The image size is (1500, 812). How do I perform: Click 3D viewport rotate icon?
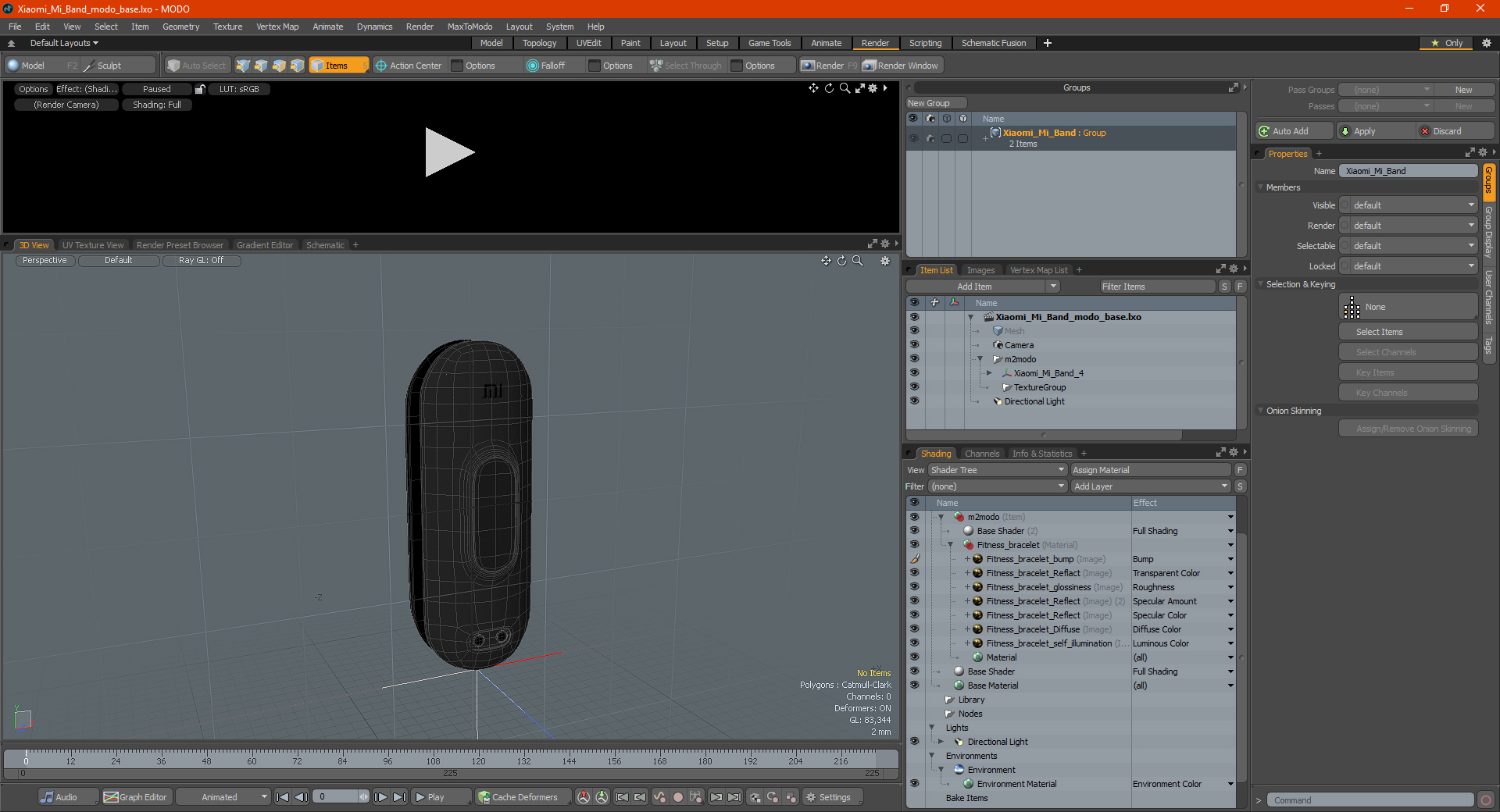pyautogui.click(x=841, y=261)
